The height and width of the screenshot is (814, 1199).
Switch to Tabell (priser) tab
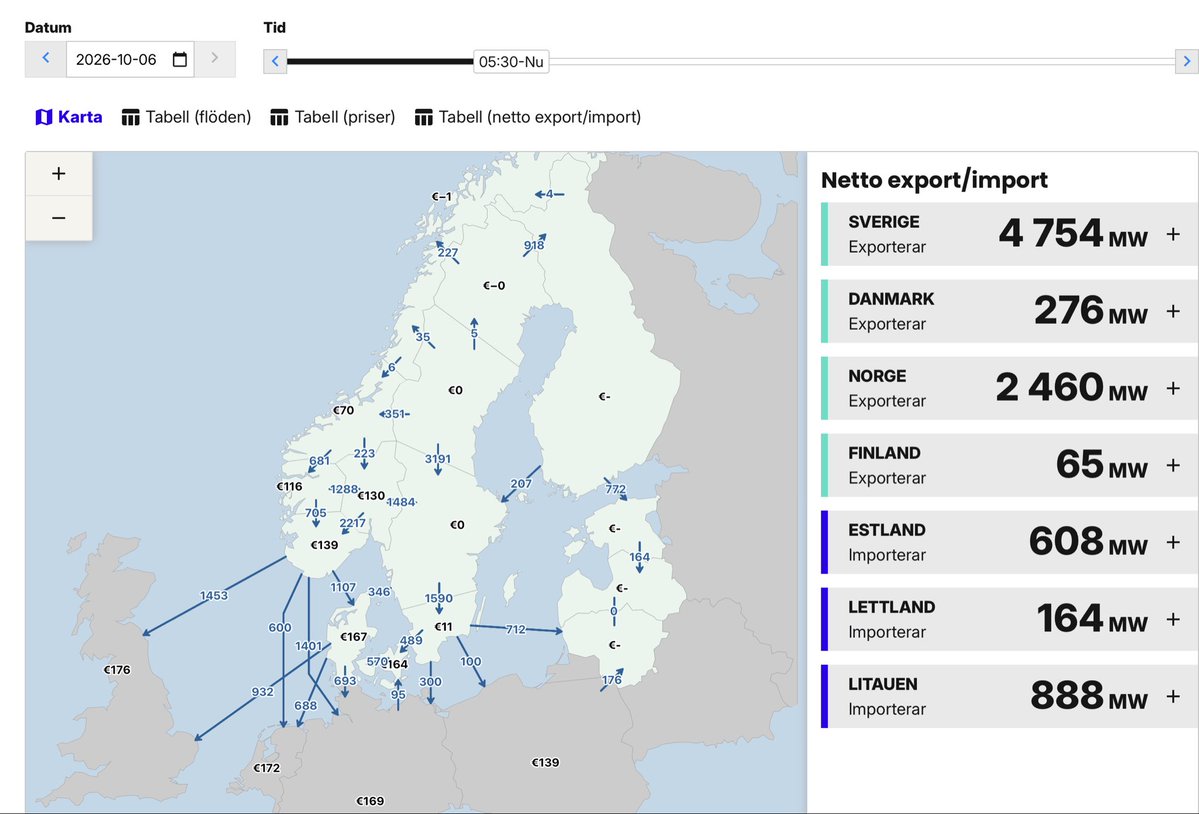pyautogui.click(x=333, y=117)
